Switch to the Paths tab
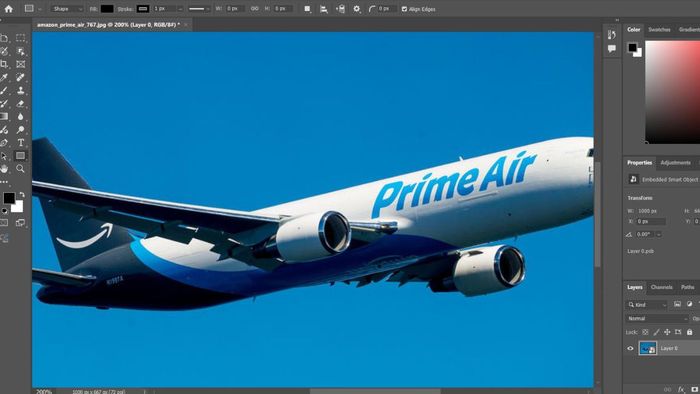 [687, 287]
